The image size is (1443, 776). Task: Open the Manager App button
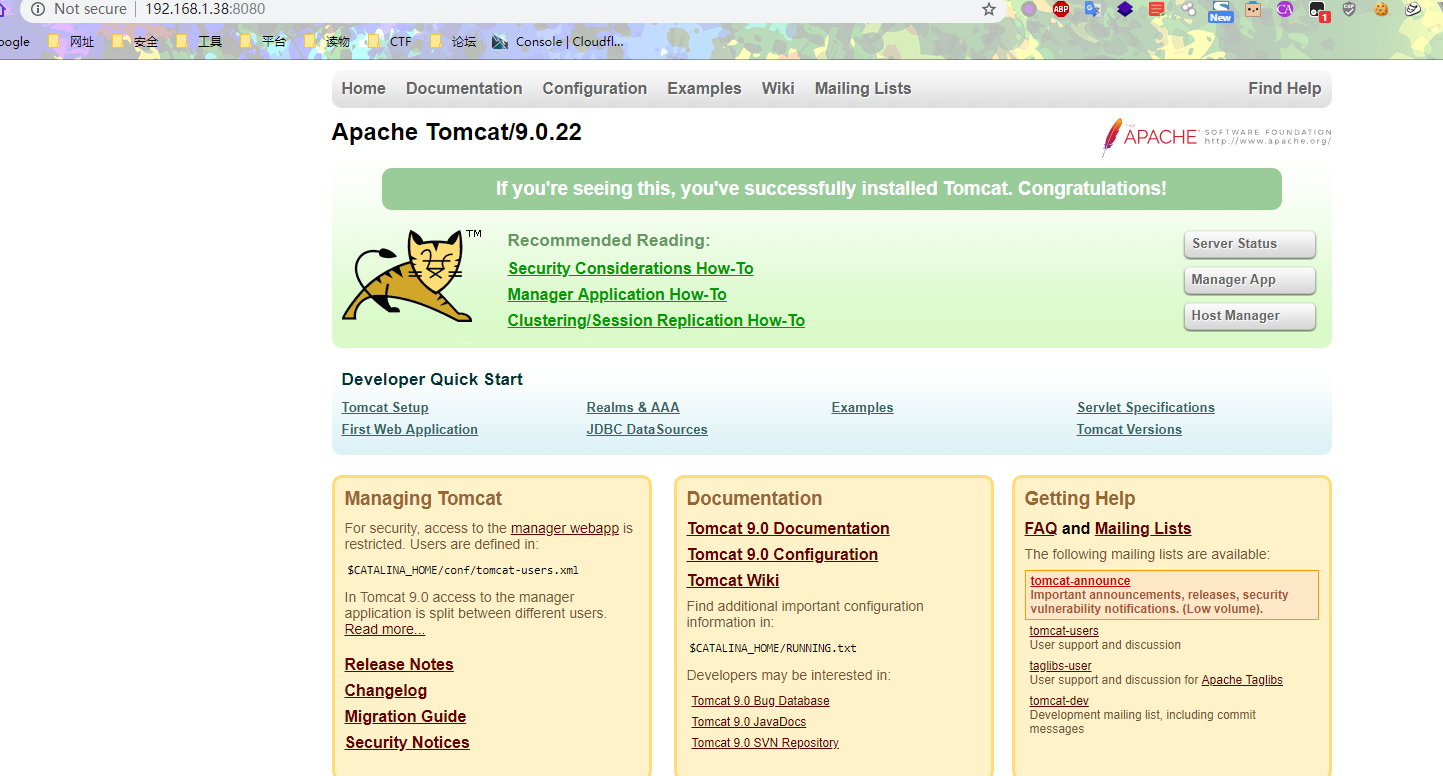tap(1249, 280)
